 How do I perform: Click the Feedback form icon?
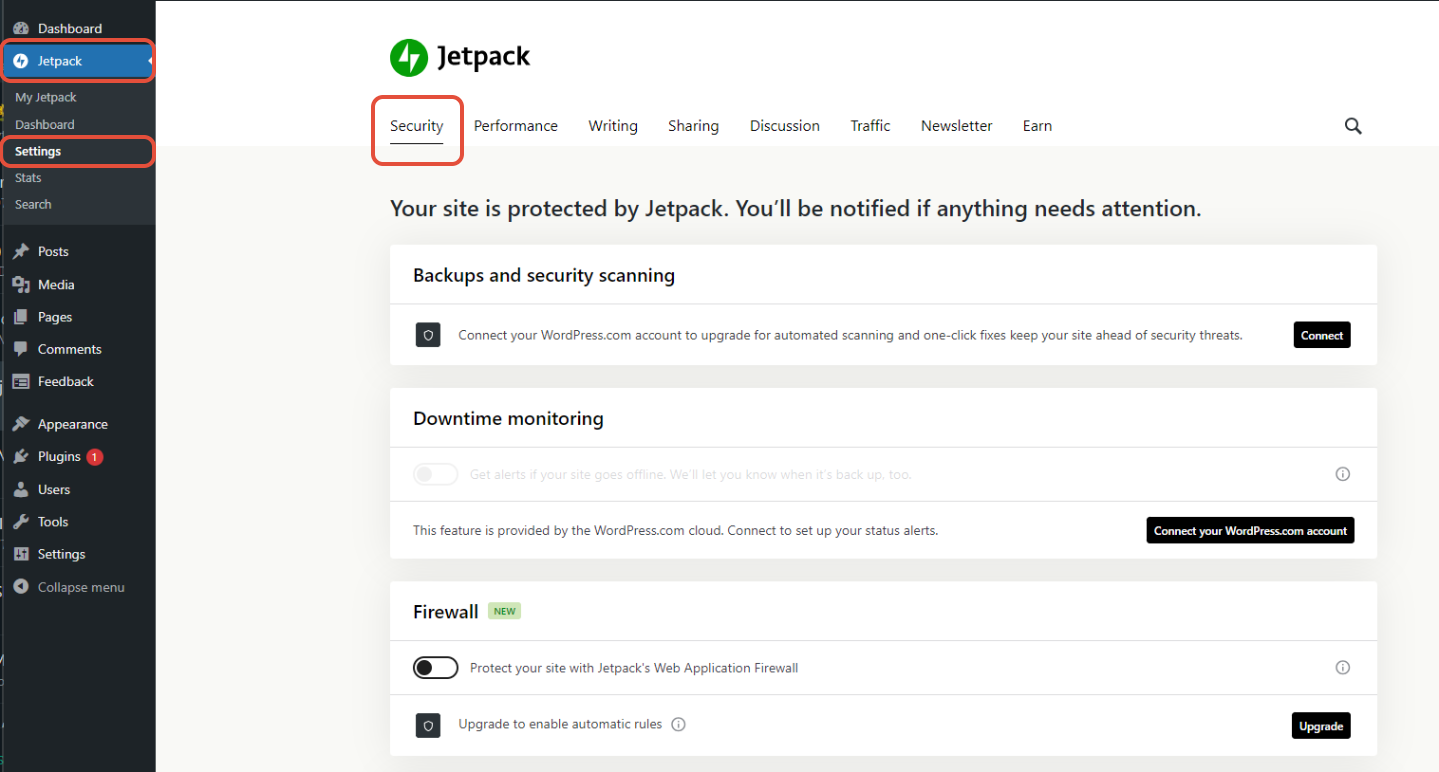pos(21,381)
